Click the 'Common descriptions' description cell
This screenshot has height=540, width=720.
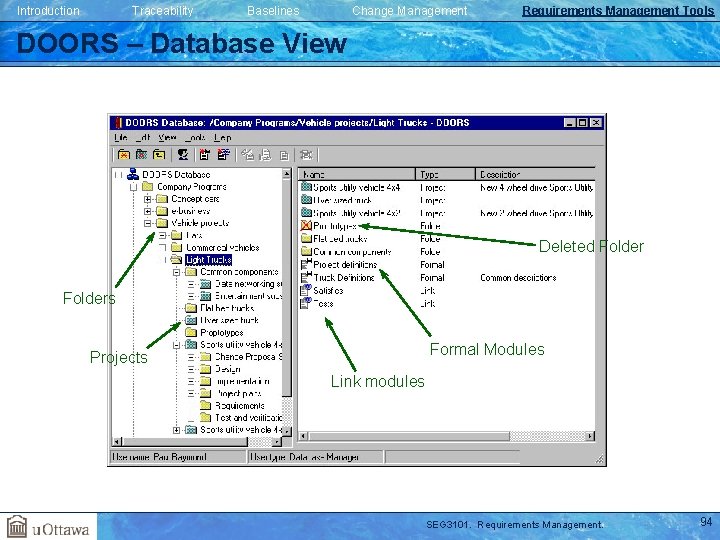518,277
